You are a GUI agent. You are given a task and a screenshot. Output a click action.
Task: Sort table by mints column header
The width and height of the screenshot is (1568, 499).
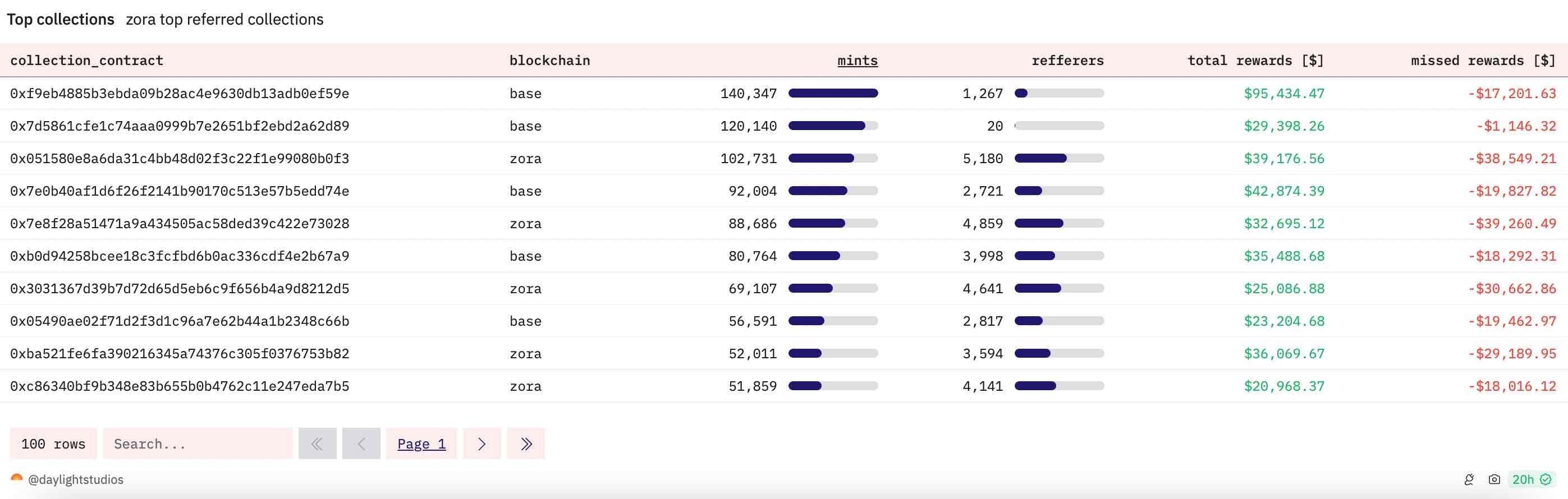pos(857,60)
